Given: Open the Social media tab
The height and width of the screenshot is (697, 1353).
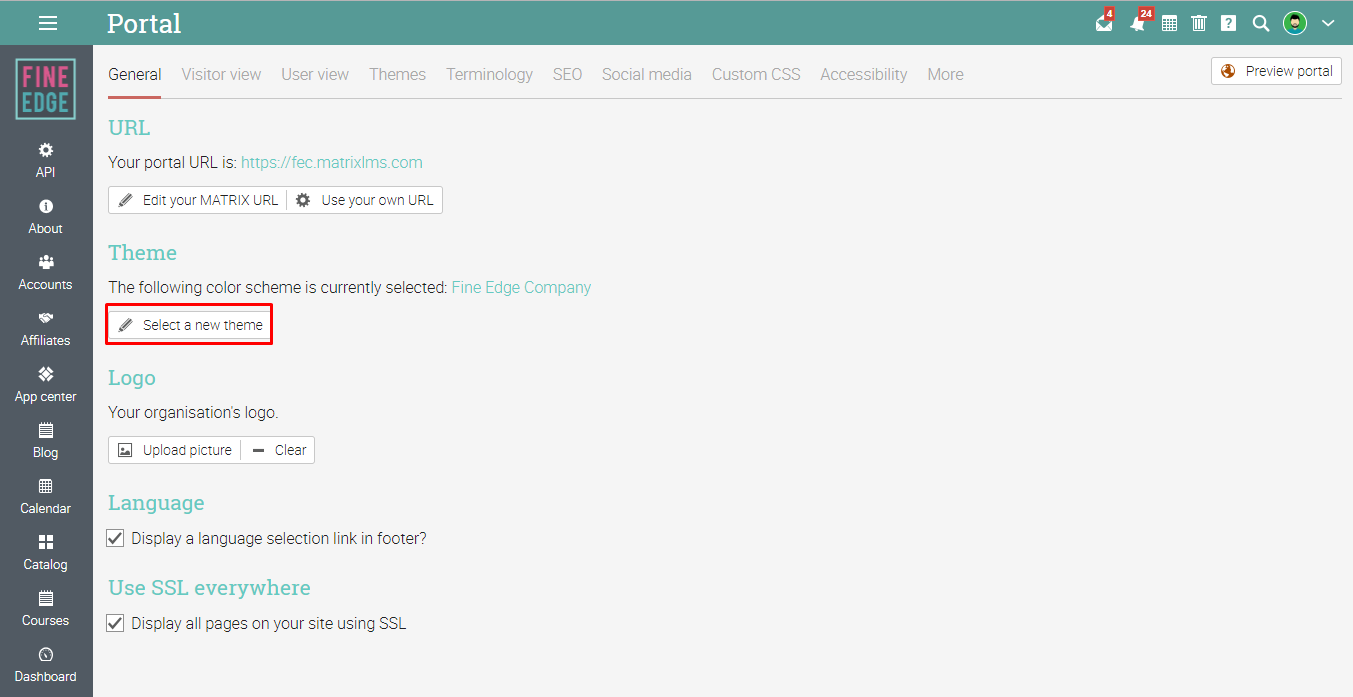Looking at the screenshot, I should click(x=646, y=74).
